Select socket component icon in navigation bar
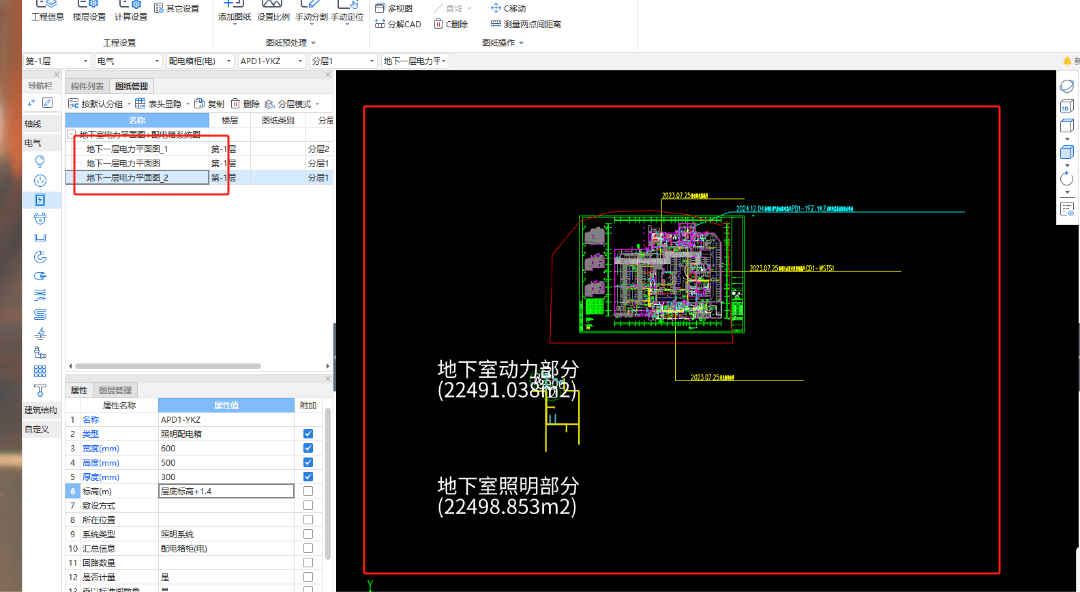The width and height of the screenshot is (1080, 592). [40, 181]
